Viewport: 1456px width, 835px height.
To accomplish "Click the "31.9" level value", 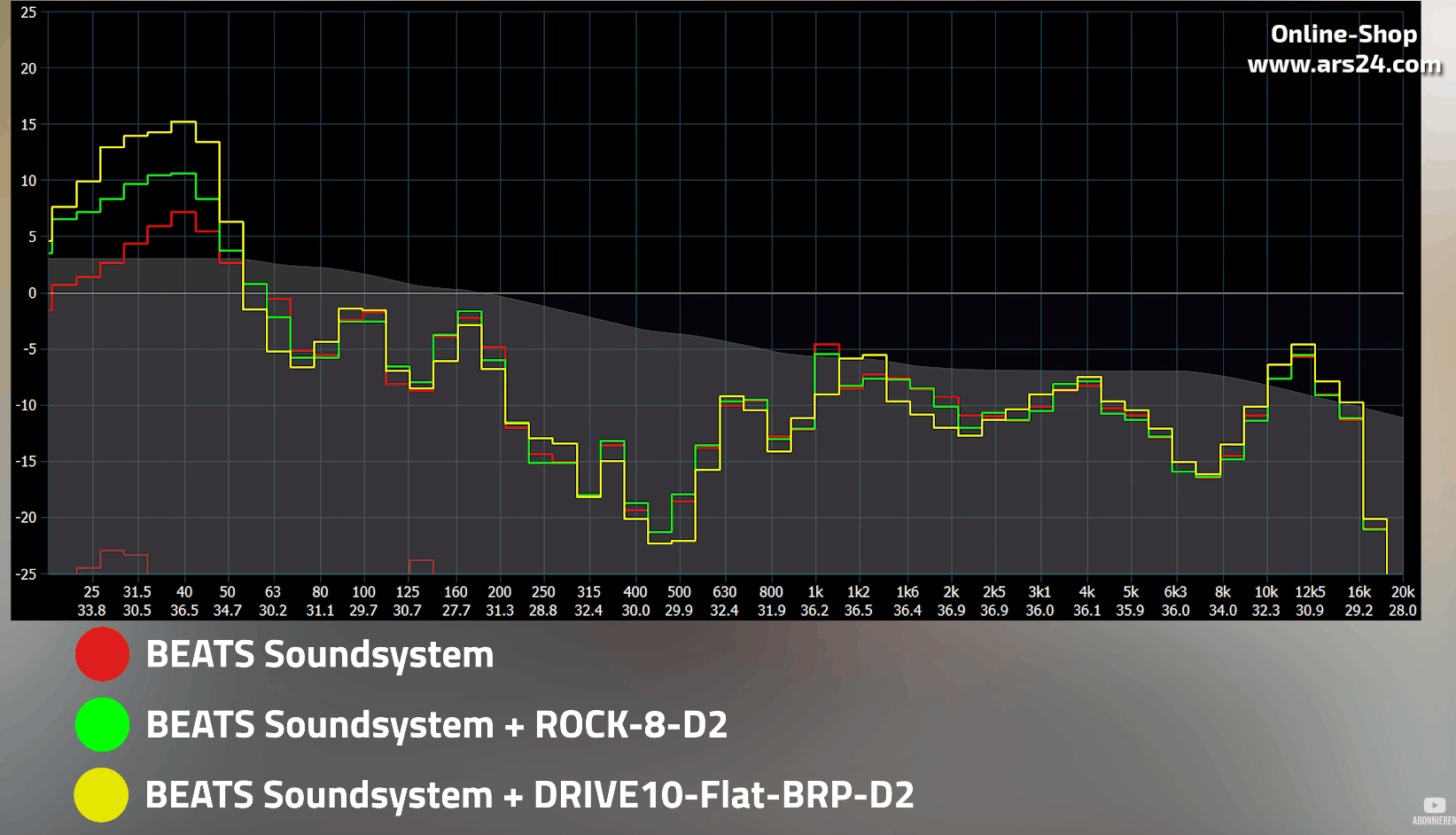I will (771, 610).
